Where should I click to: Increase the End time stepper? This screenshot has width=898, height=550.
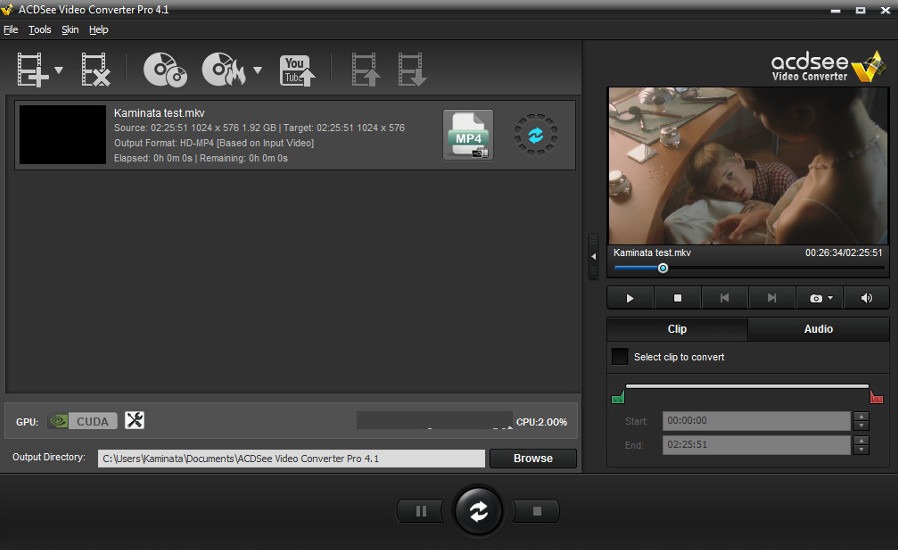[x=861, y=441]
